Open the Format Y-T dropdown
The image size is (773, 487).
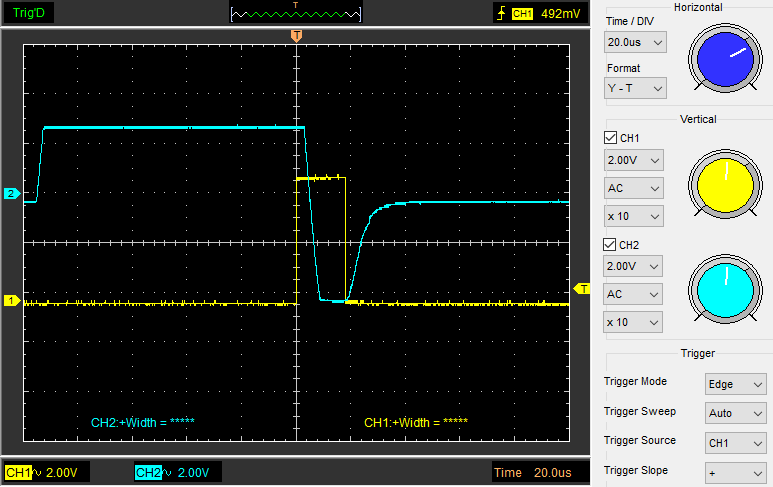[635, 89]
